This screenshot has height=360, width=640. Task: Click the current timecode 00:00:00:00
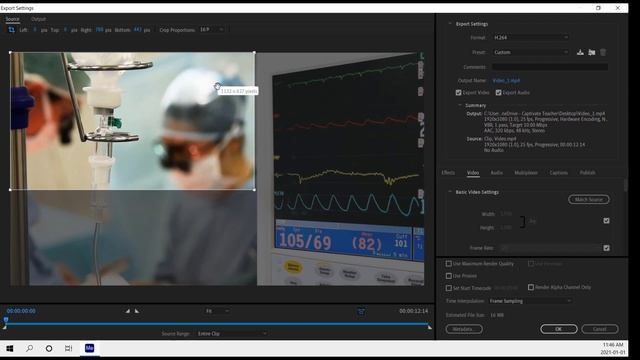(x=21, y=311)
